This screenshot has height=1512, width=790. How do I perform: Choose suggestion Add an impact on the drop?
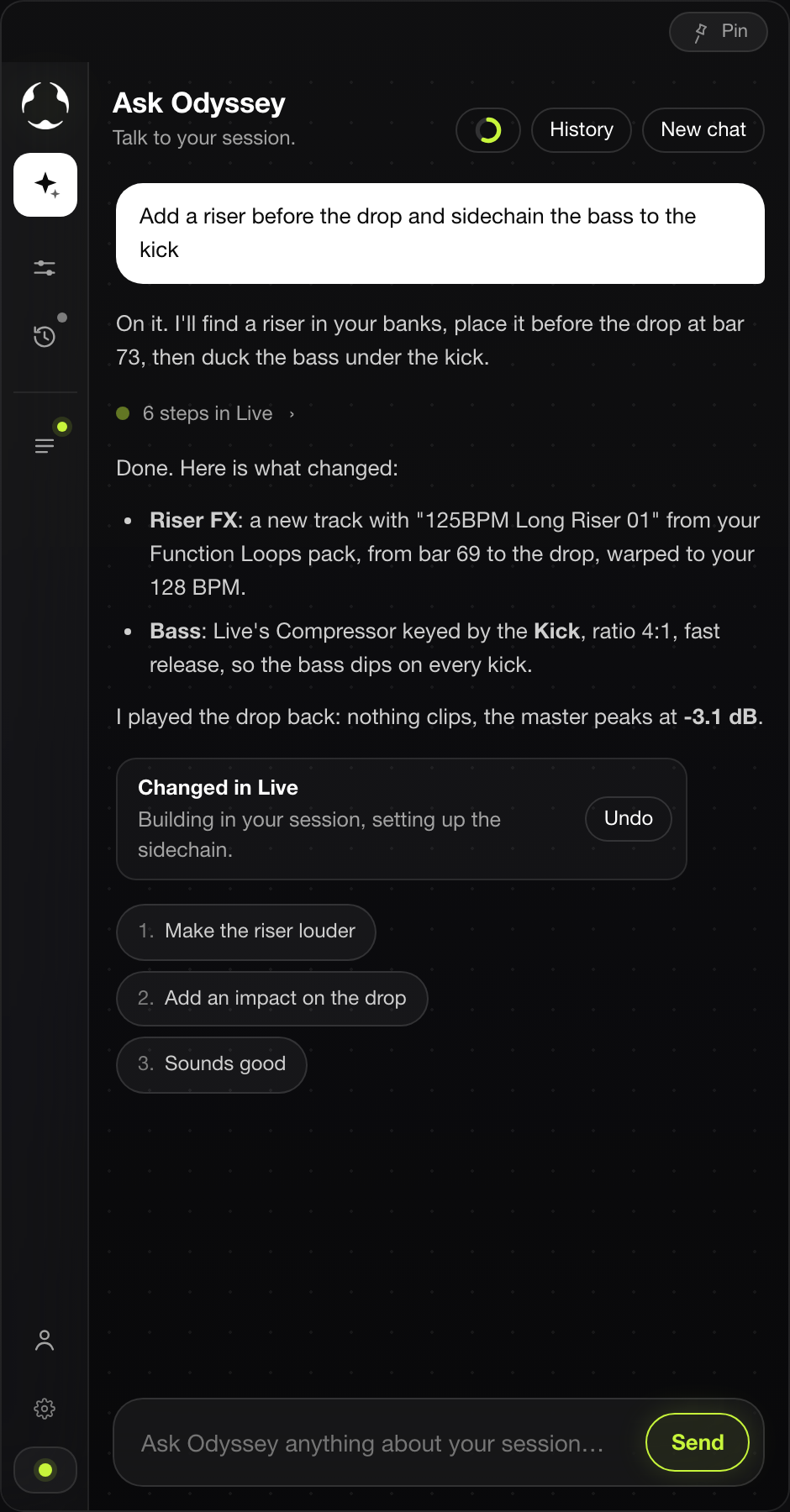point(272,999)
